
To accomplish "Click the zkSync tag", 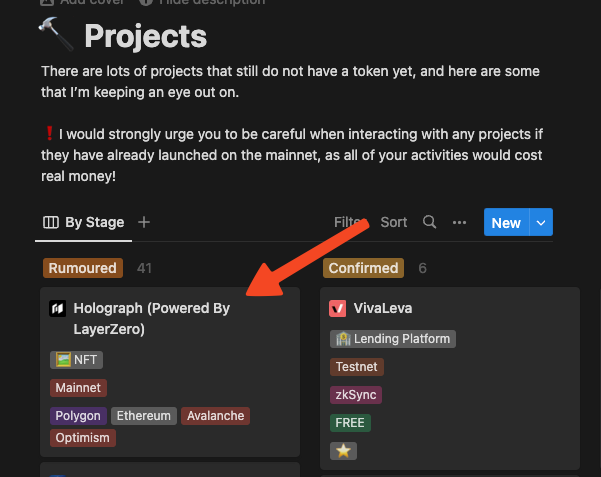I will pyautogui.click(x=356, y=395).
